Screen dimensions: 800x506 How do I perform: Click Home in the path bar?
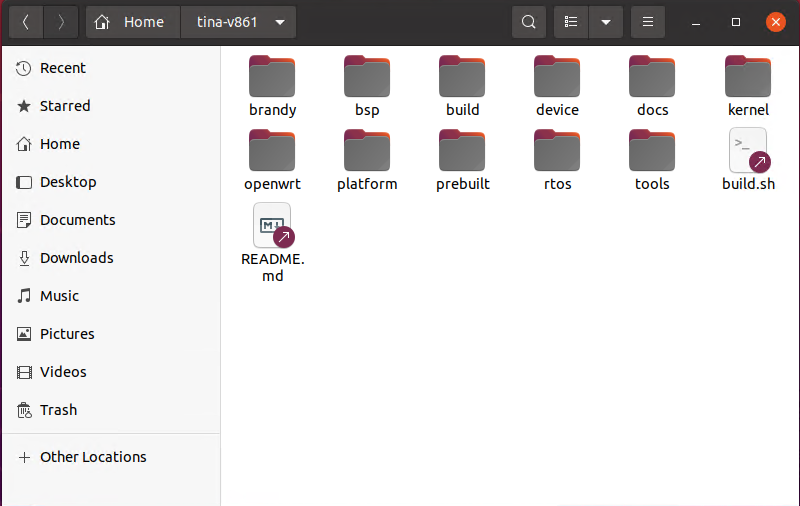[x=133, y=22]
